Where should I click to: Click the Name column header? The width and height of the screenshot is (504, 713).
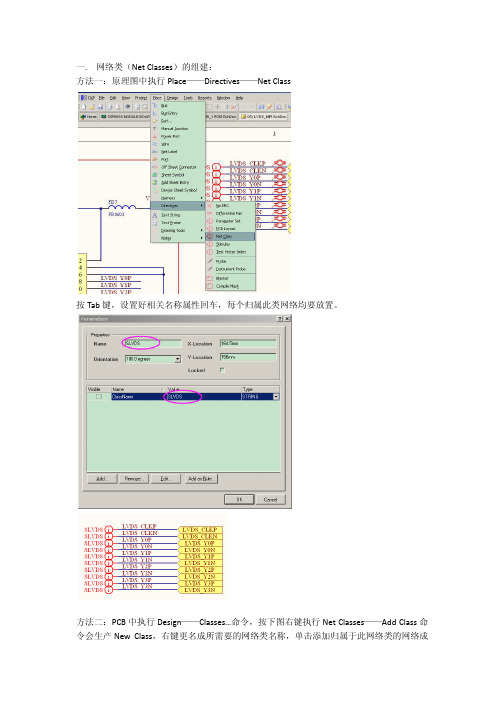click(138, 389)
